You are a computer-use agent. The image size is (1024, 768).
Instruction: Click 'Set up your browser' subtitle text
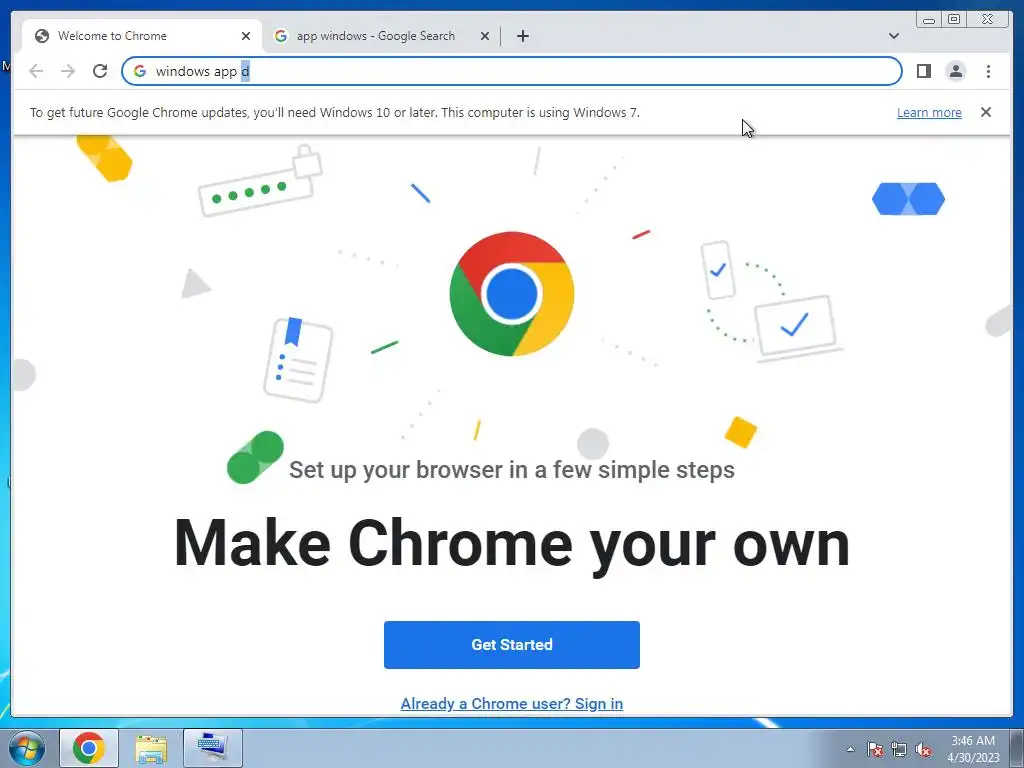click(511, 470)
